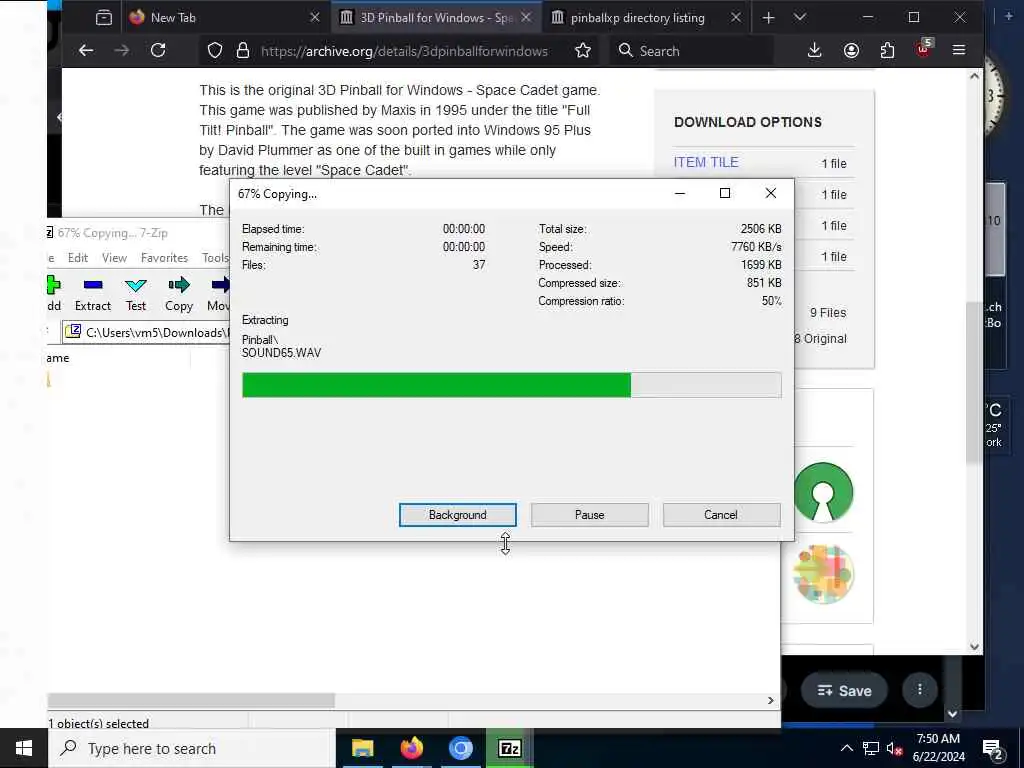Screen dimensions: 1024x768
Task: Click the '8 Original' text
Action: pyautogui.click(x=821, y=339)
